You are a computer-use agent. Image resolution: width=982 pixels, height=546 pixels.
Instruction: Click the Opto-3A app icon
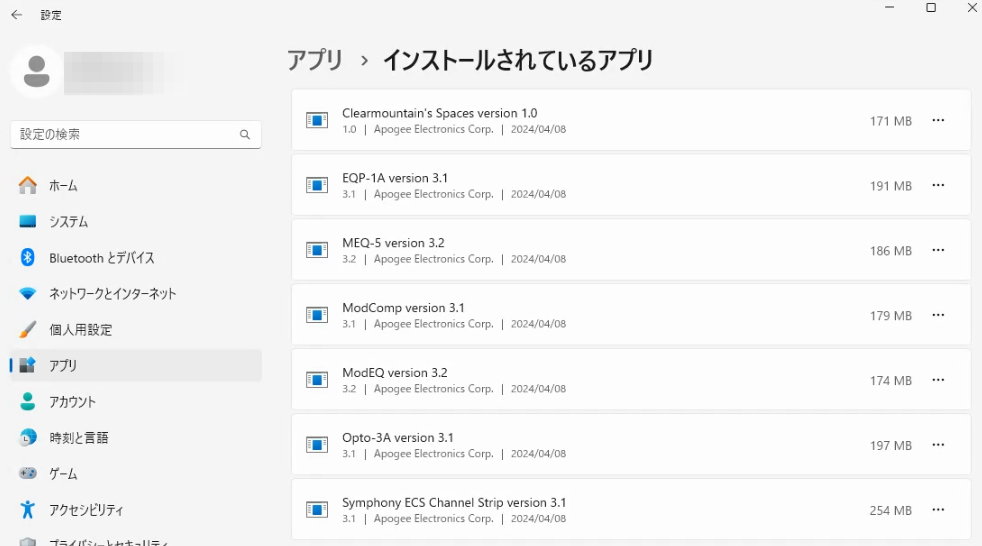[x=317, y=445]
